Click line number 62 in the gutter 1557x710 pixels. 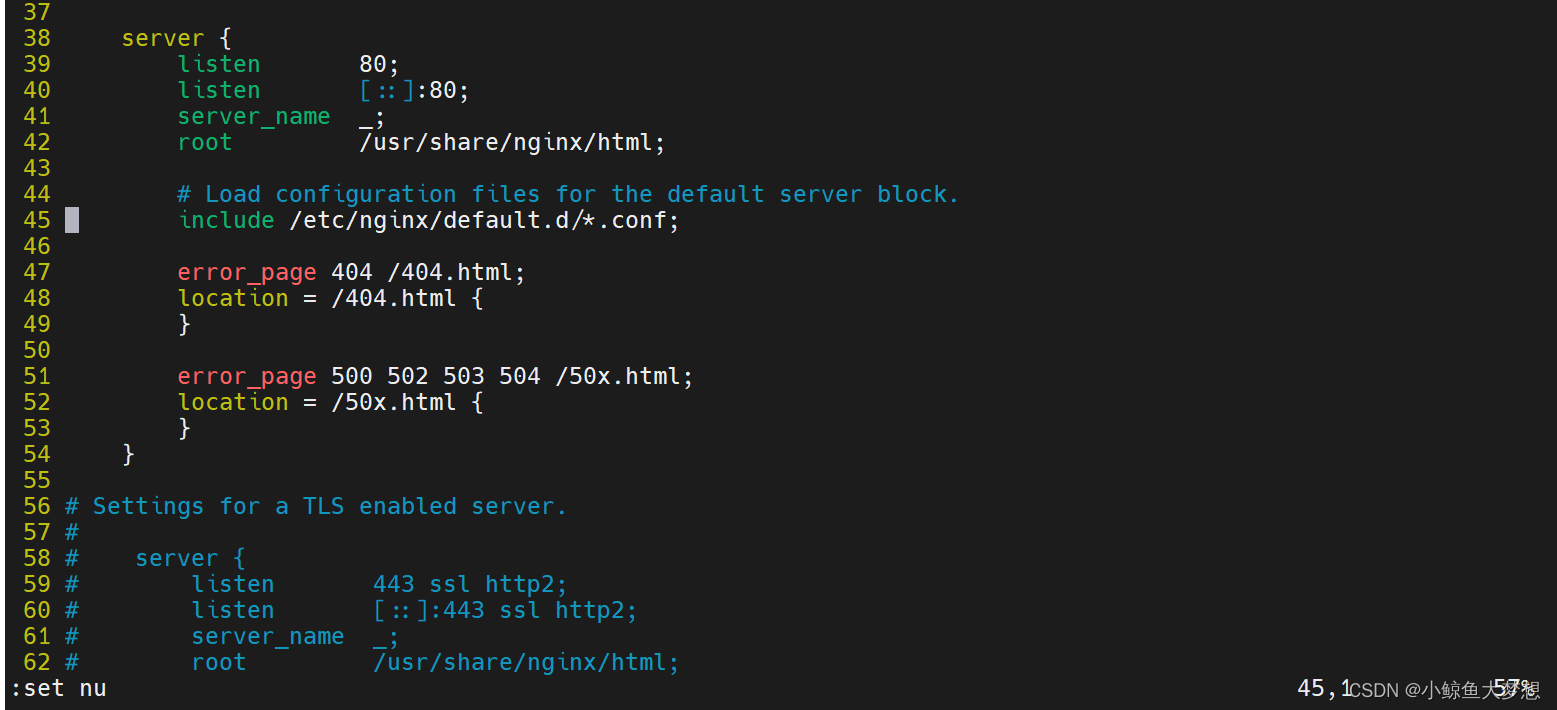[x=37, y=661]
